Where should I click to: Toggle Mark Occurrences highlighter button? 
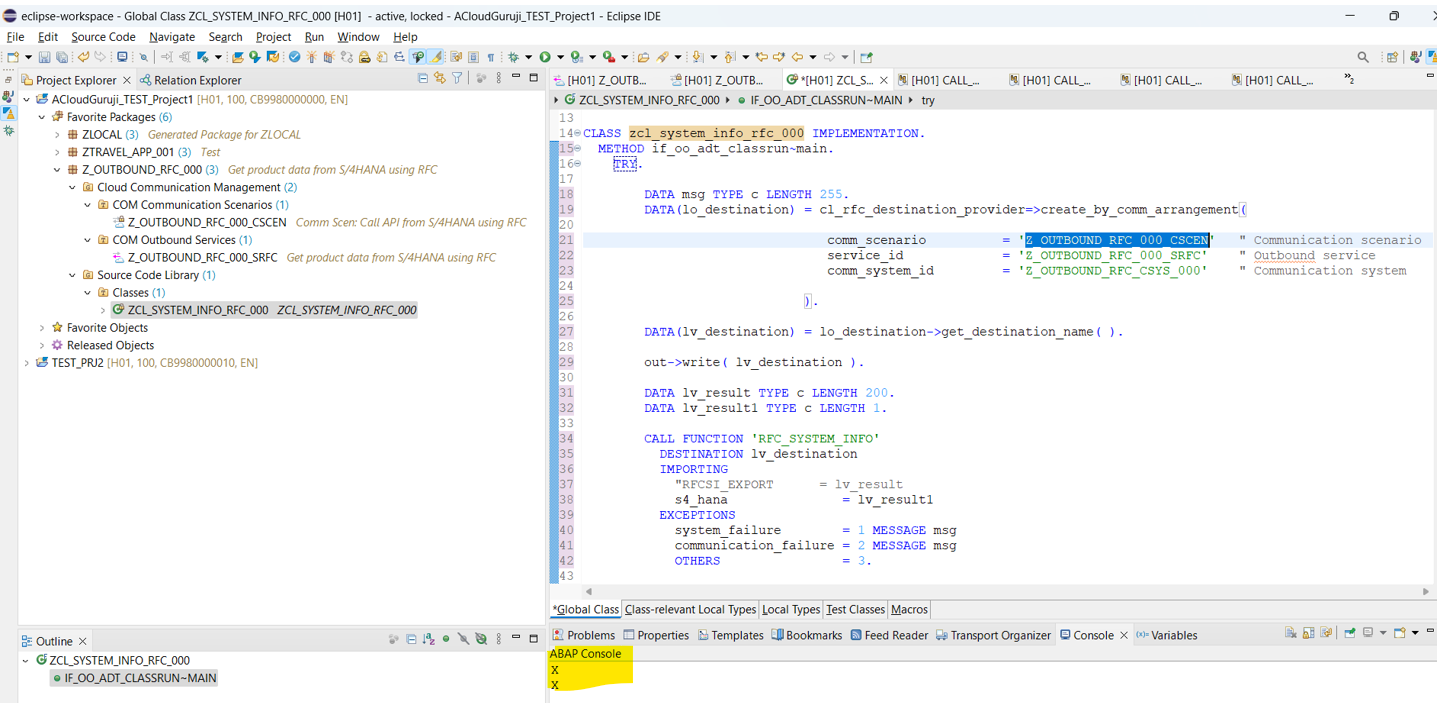pos(437,57)
